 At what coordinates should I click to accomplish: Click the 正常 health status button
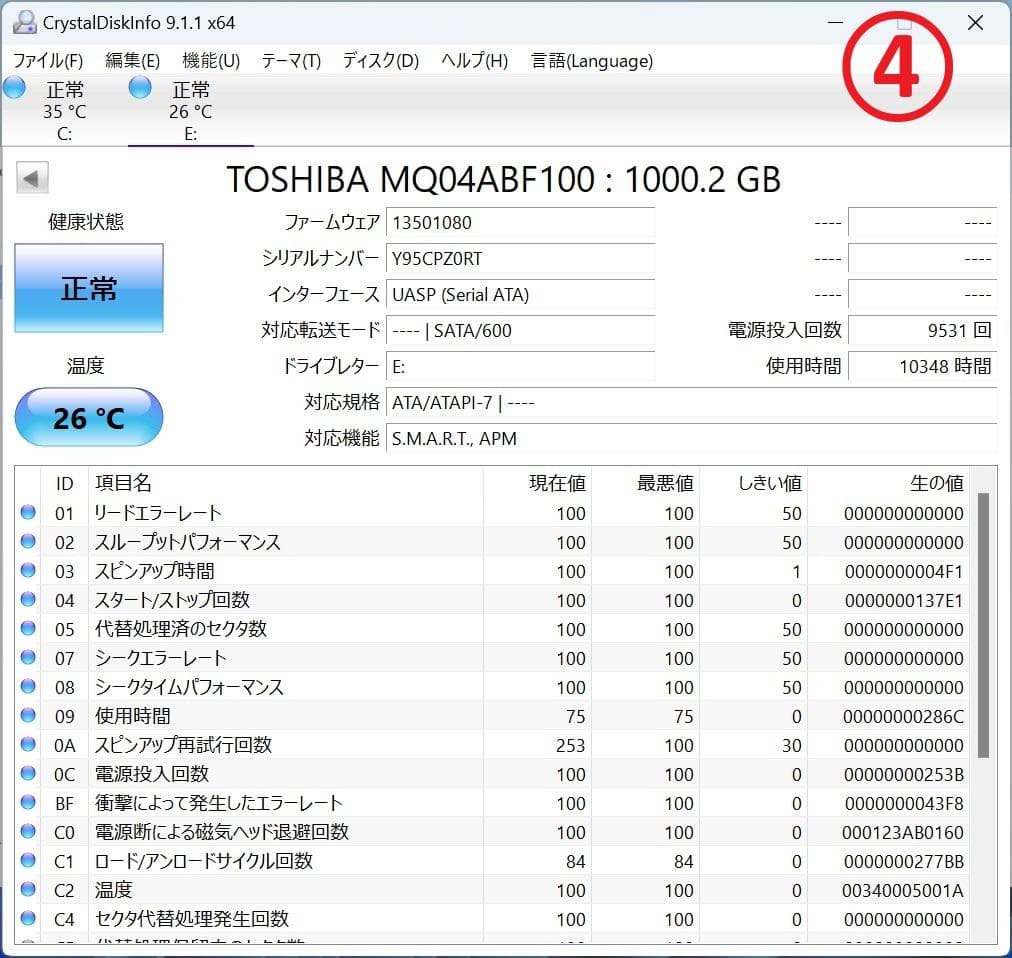pyautogui.click(x=88, y=289)
